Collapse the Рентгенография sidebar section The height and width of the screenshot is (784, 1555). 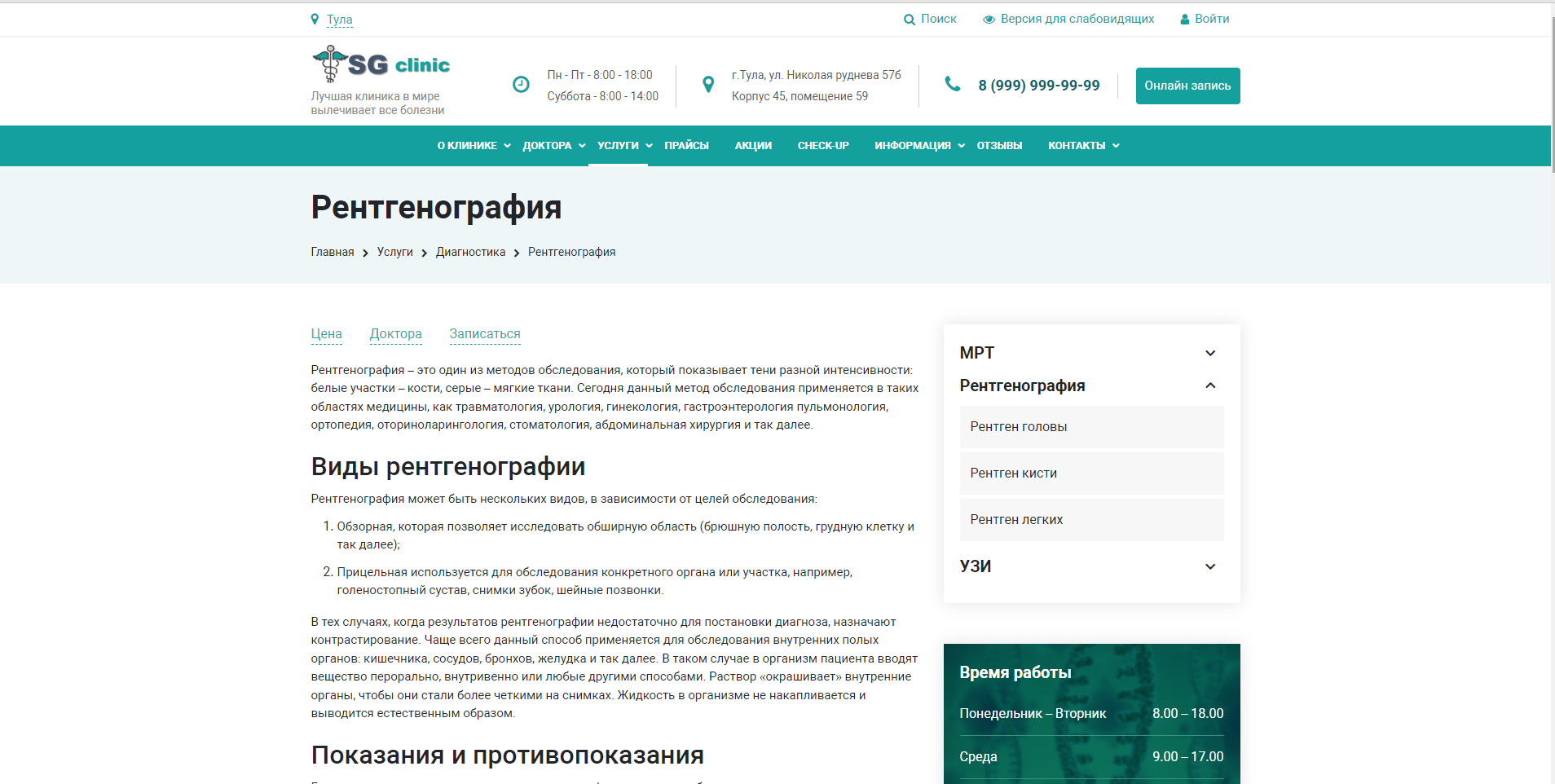point(1210,385)
